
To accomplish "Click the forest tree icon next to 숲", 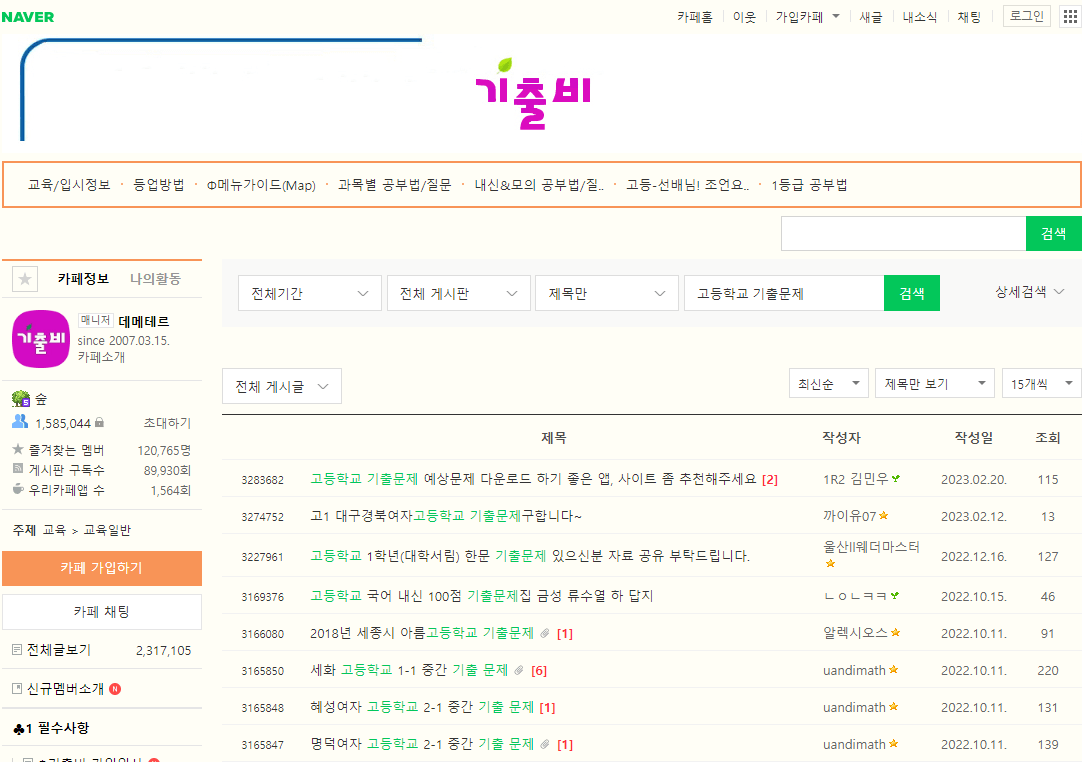I will click(18, 398).
